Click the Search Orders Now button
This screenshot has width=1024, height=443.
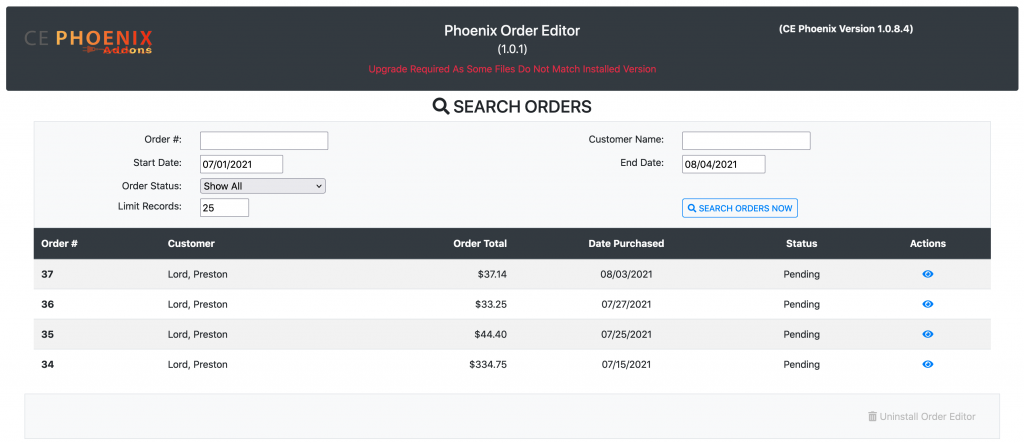(740, 208)
